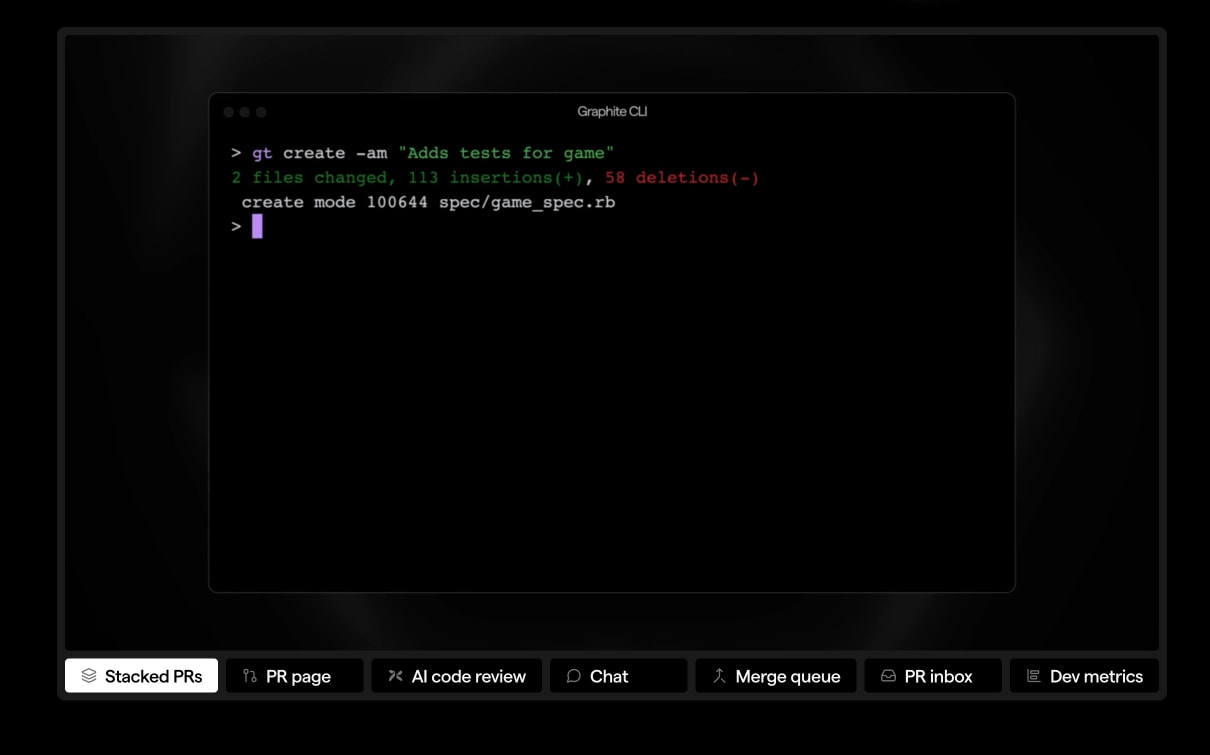
Task: Click the third gray window control dot
Action: pos(261,113)
